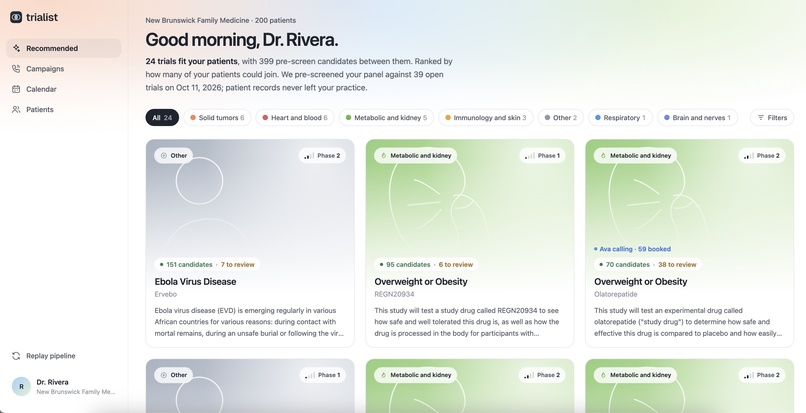Image resolution: width=806 pixels, height=413 pixels.
Task: Open the Campaigns sidebar item
Action: (64, 68)
